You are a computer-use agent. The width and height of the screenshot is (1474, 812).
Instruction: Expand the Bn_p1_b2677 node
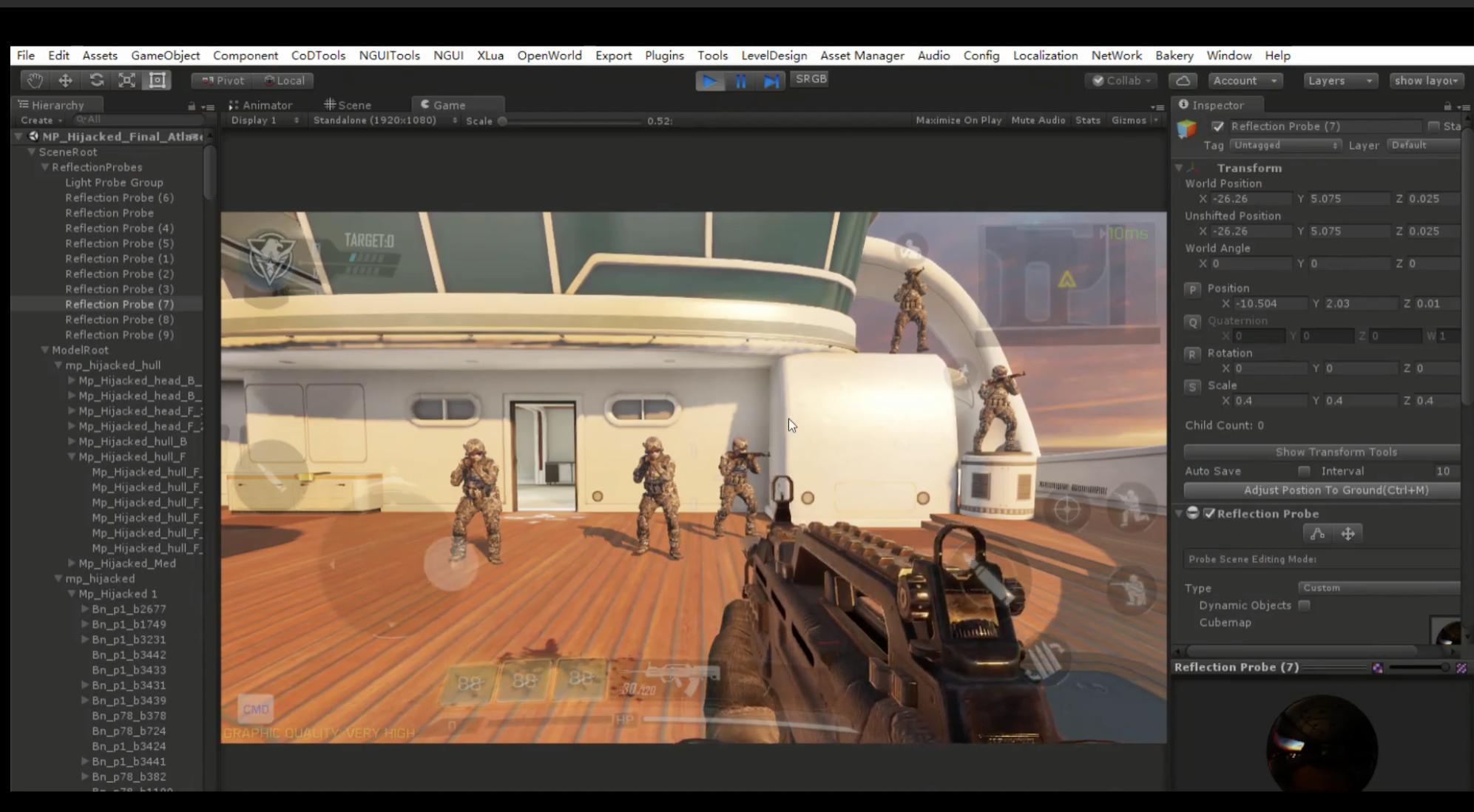(85, 609)
